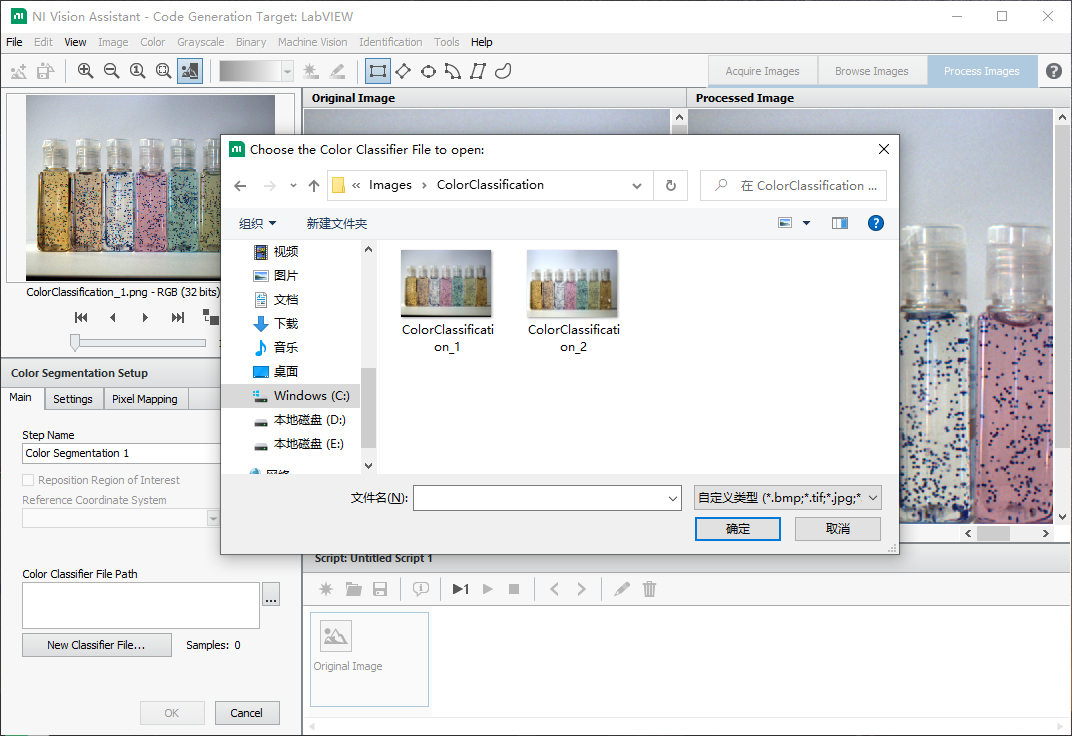Click the New Classifier File button
Image resolution: width=1072 pixels, height=736 pixels.
(x=96, y=645)
